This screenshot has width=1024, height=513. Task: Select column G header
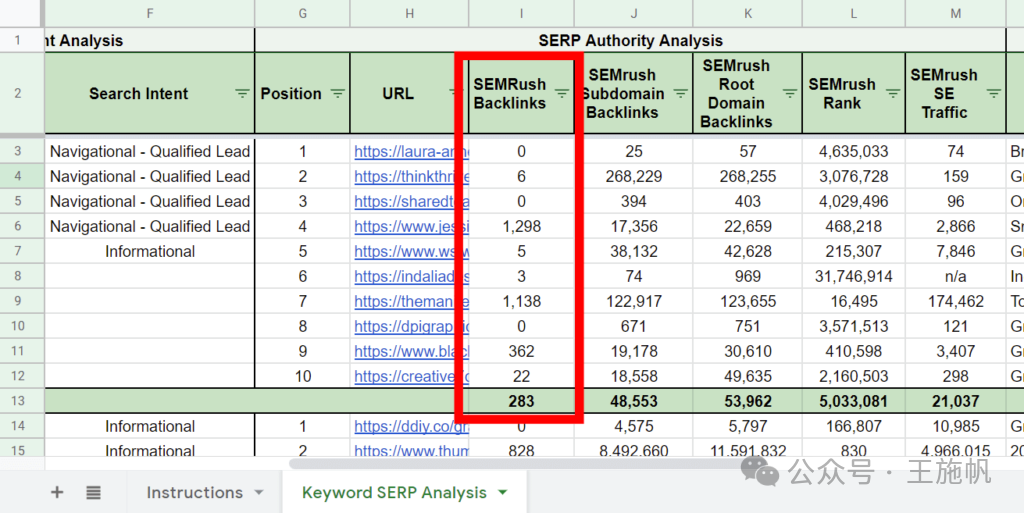[302, 13]
